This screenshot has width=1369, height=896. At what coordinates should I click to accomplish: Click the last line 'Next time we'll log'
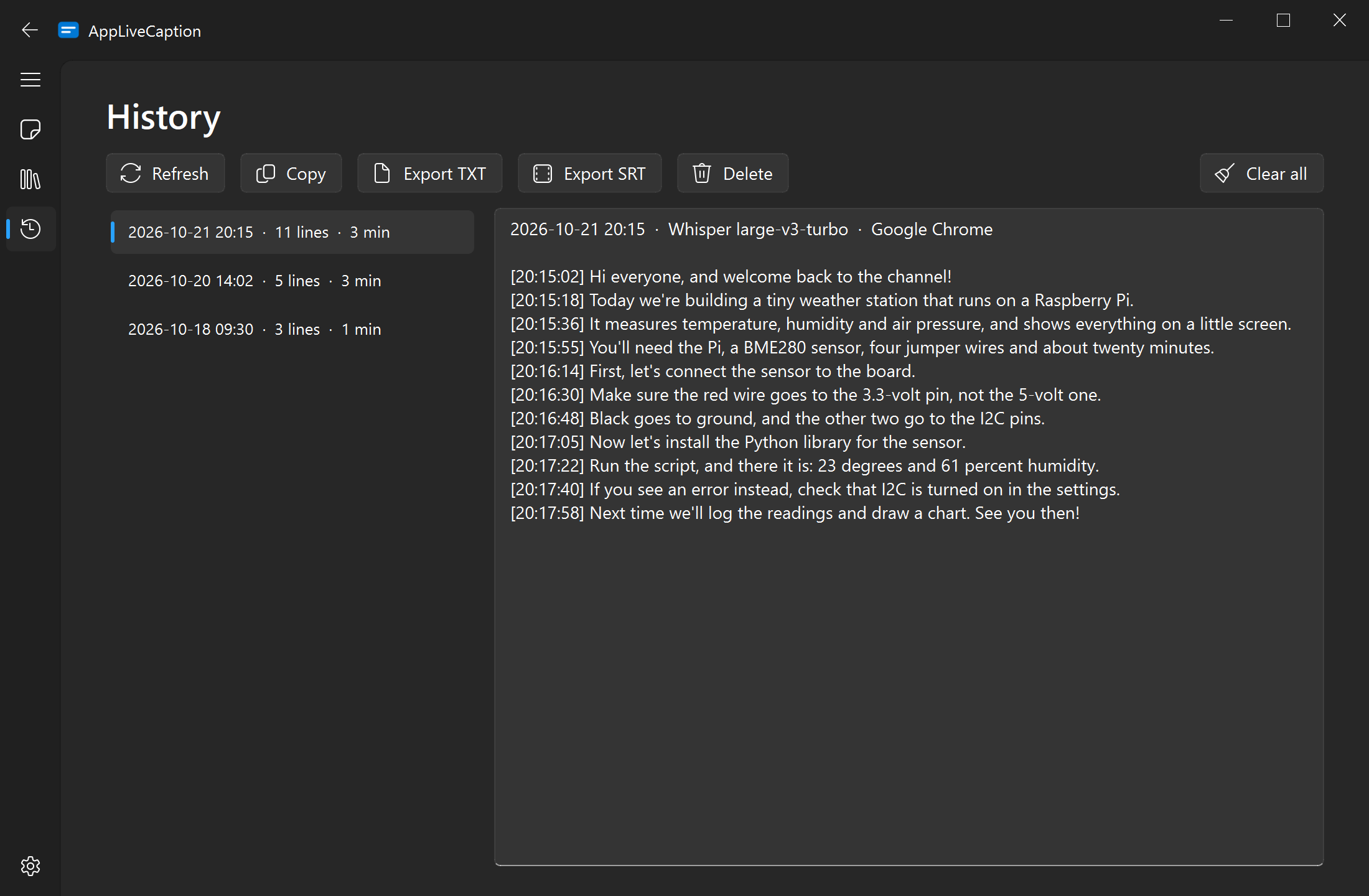[795, 513]
